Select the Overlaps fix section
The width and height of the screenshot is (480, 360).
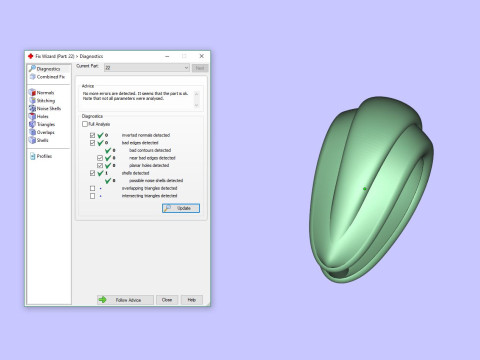click(x=42, y=132)
